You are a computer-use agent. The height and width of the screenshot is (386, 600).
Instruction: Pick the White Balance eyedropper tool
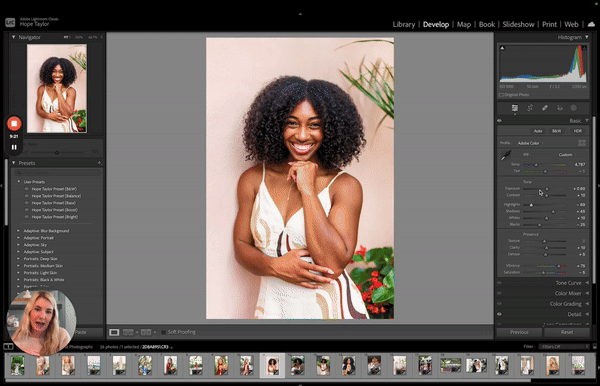pos(506,155)
